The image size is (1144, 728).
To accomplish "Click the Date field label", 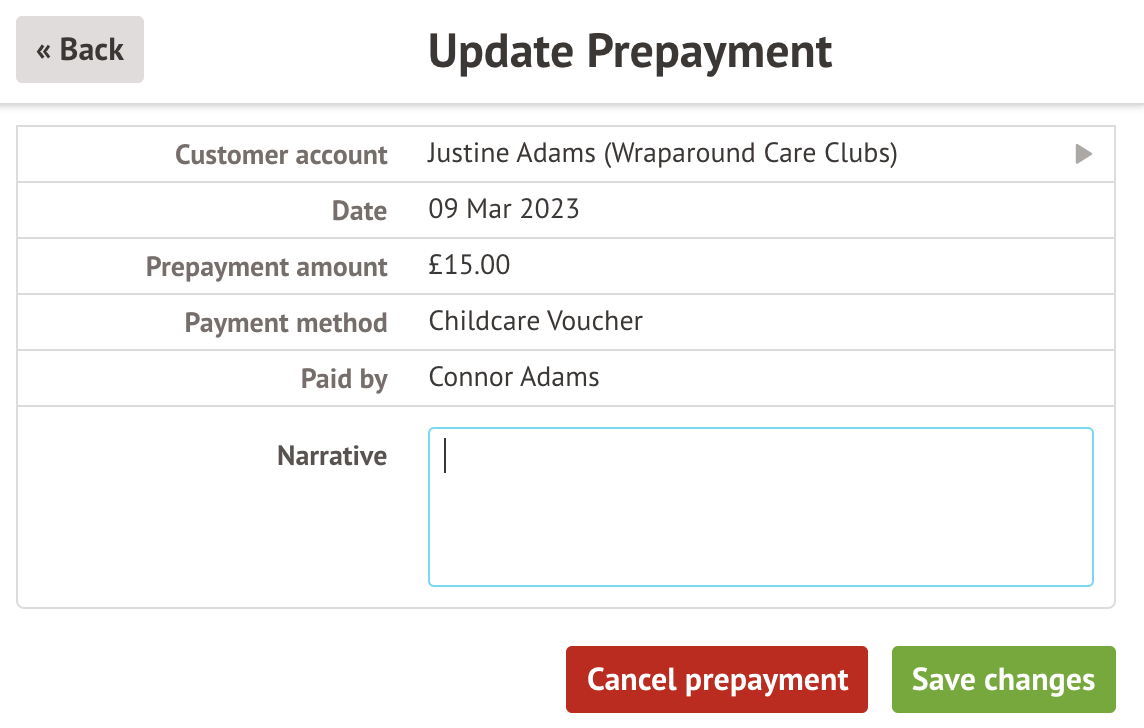I will tap(359, 211).
